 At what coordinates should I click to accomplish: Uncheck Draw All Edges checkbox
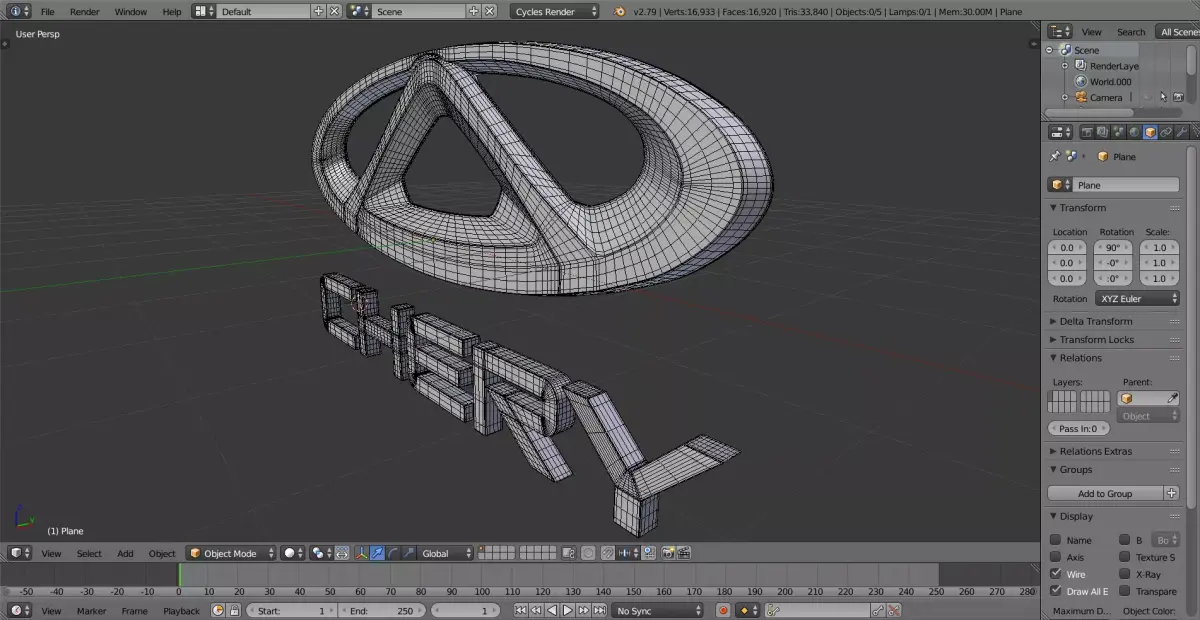coord(1055,591)
